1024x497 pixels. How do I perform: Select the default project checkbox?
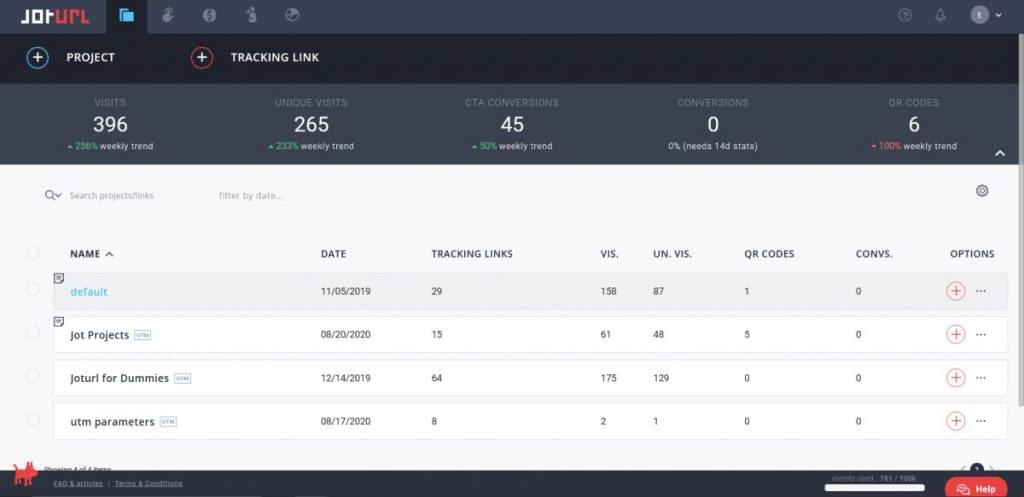pos(33,289)
